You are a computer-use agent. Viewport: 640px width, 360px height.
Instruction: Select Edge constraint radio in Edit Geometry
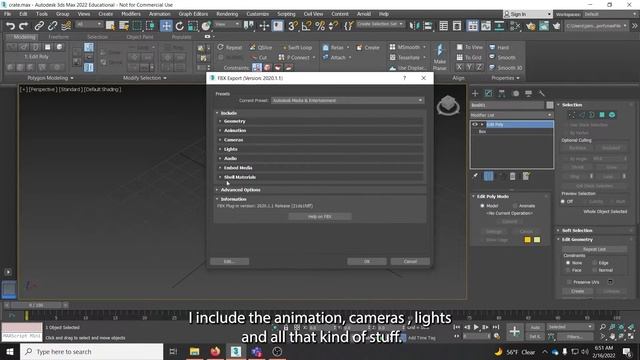click(595, 263)
